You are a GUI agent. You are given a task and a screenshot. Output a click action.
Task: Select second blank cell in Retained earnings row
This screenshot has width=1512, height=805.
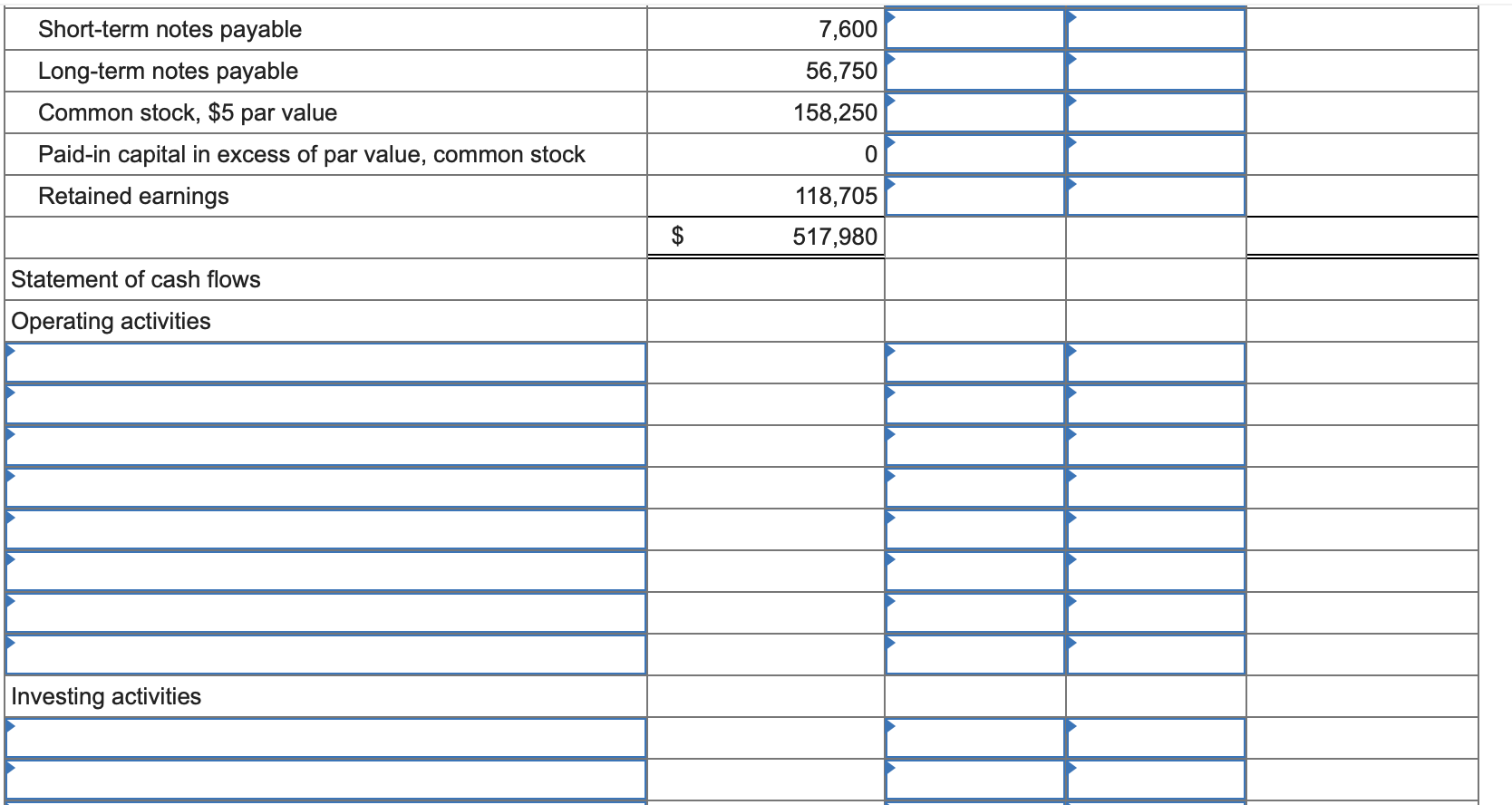tap(1156, 196)
